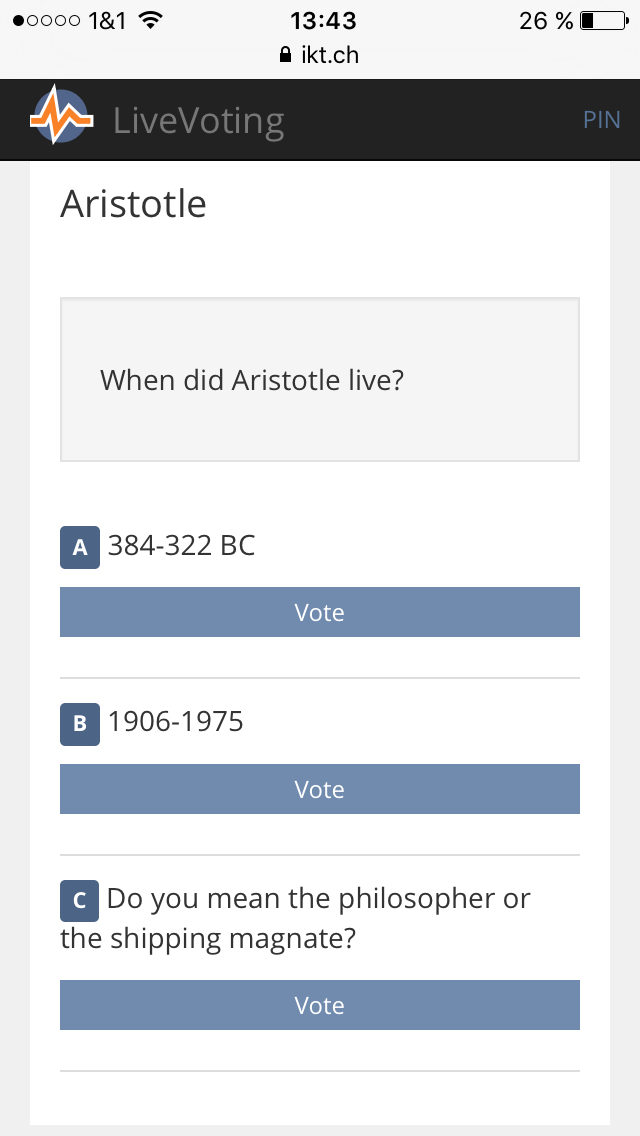This screenshot has height=1136, width=640.
Task: Tap the ikt.ch address bar
Action: (x=320, y=55)
